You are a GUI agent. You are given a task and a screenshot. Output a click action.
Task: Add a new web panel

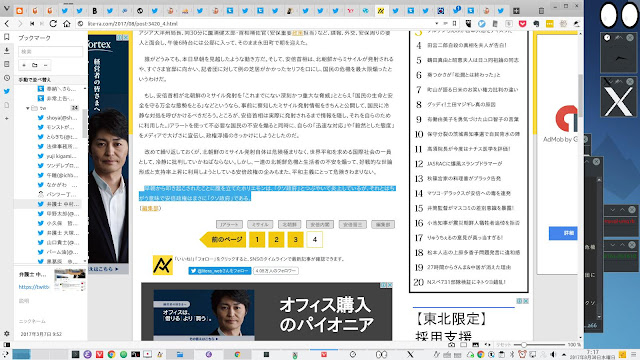pos(7,118)
